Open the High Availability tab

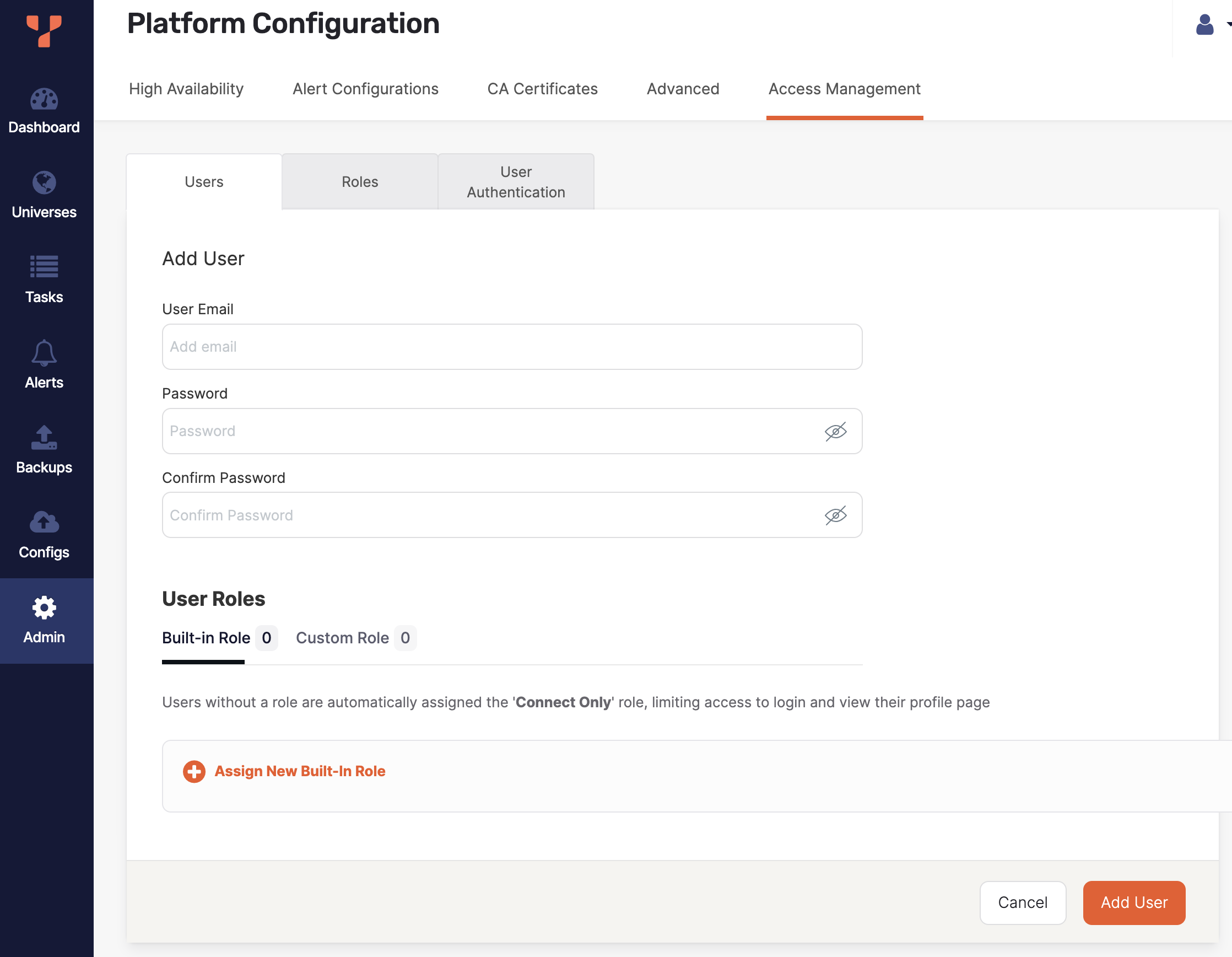click(x=186, y=89)
